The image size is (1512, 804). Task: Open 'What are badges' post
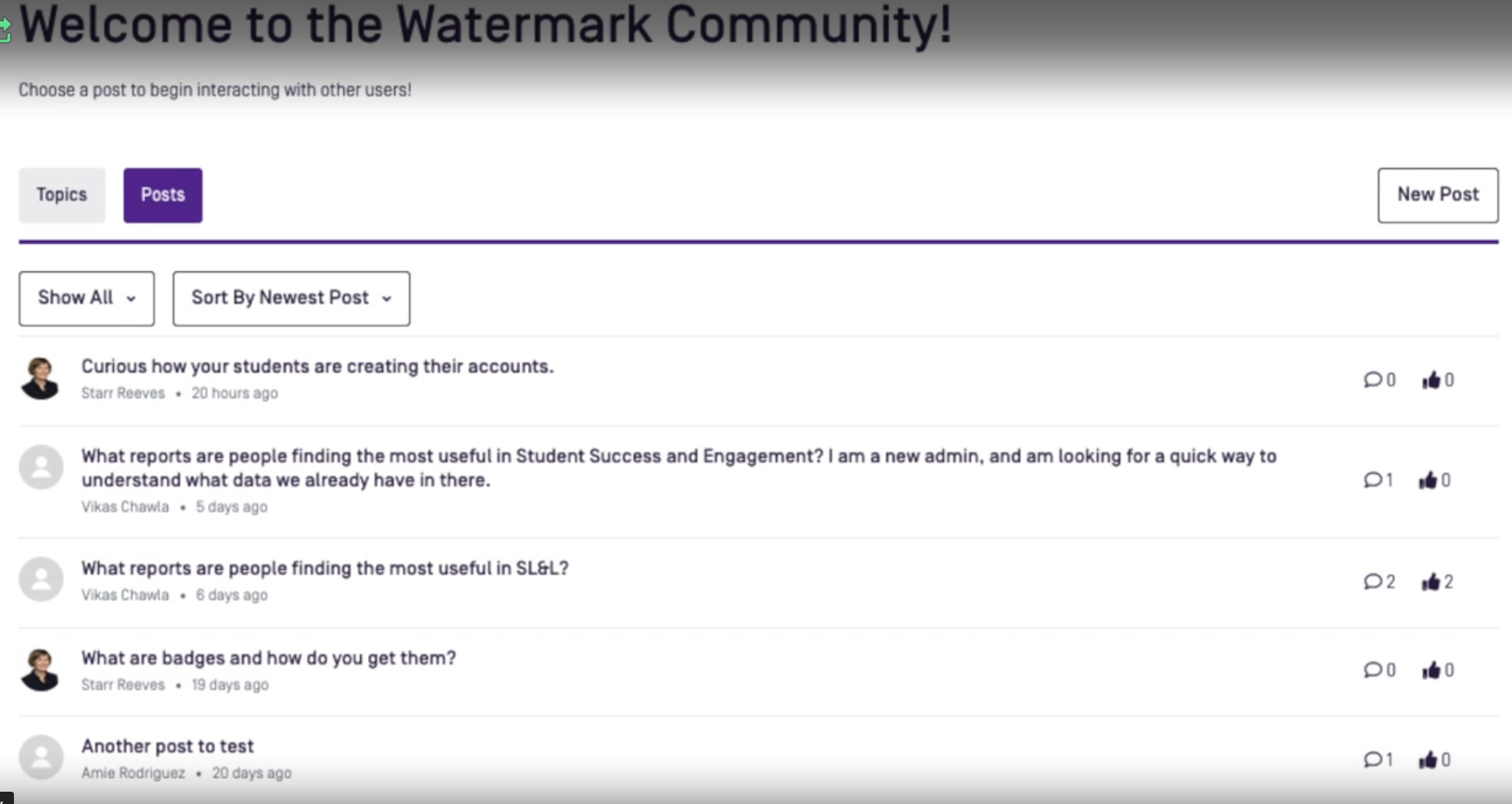[x=268, y=657]
